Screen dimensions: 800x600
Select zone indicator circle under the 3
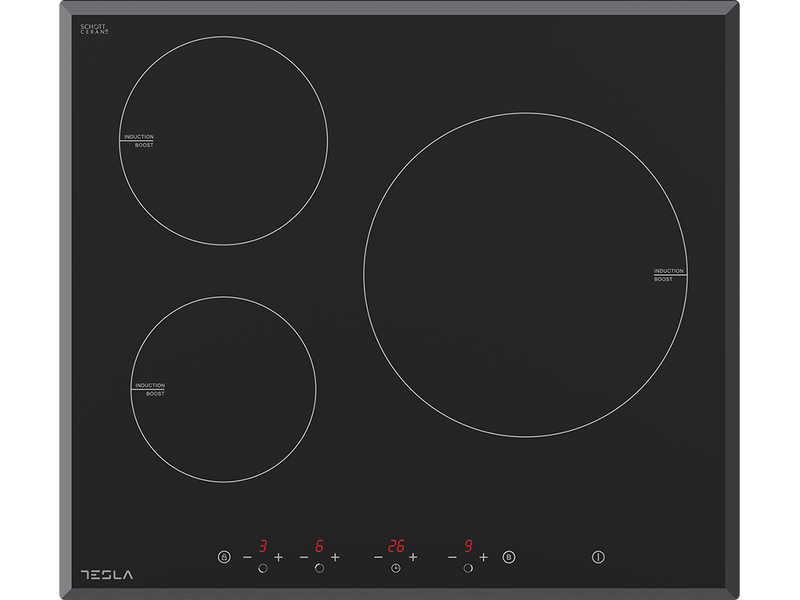[x=263, y=569]
